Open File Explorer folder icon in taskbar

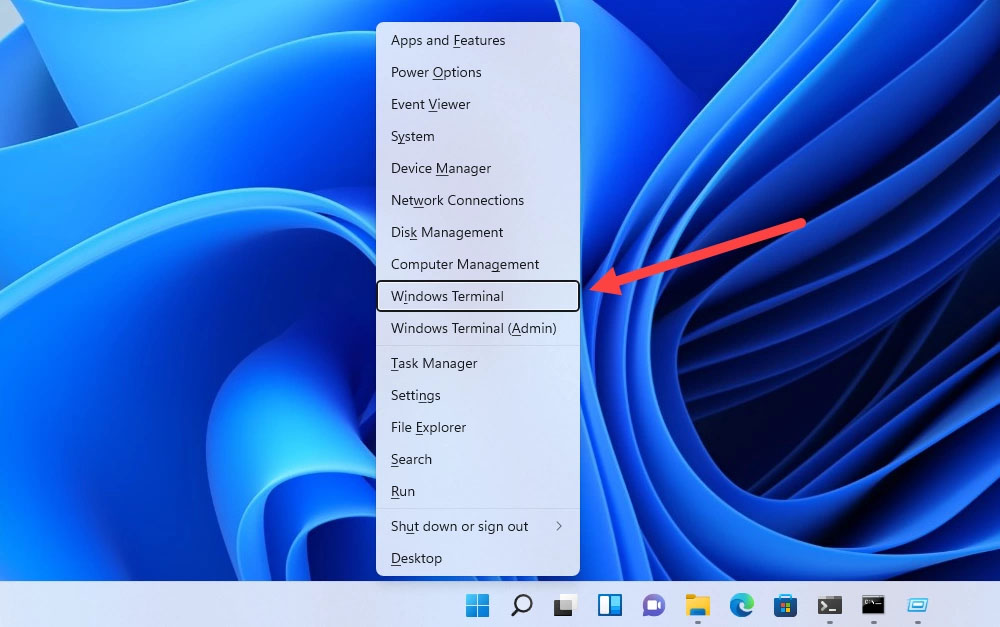(x=697, y=605)
